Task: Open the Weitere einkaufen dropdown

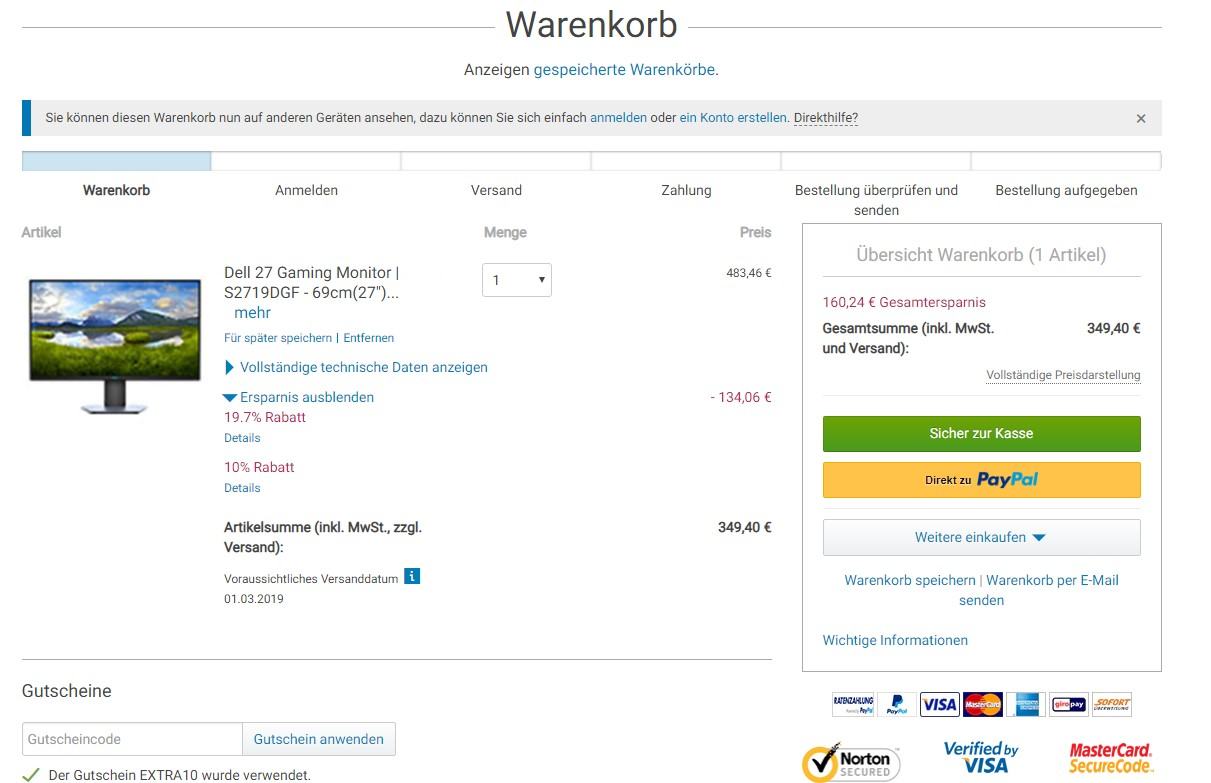Action: [x=981, y=537]
